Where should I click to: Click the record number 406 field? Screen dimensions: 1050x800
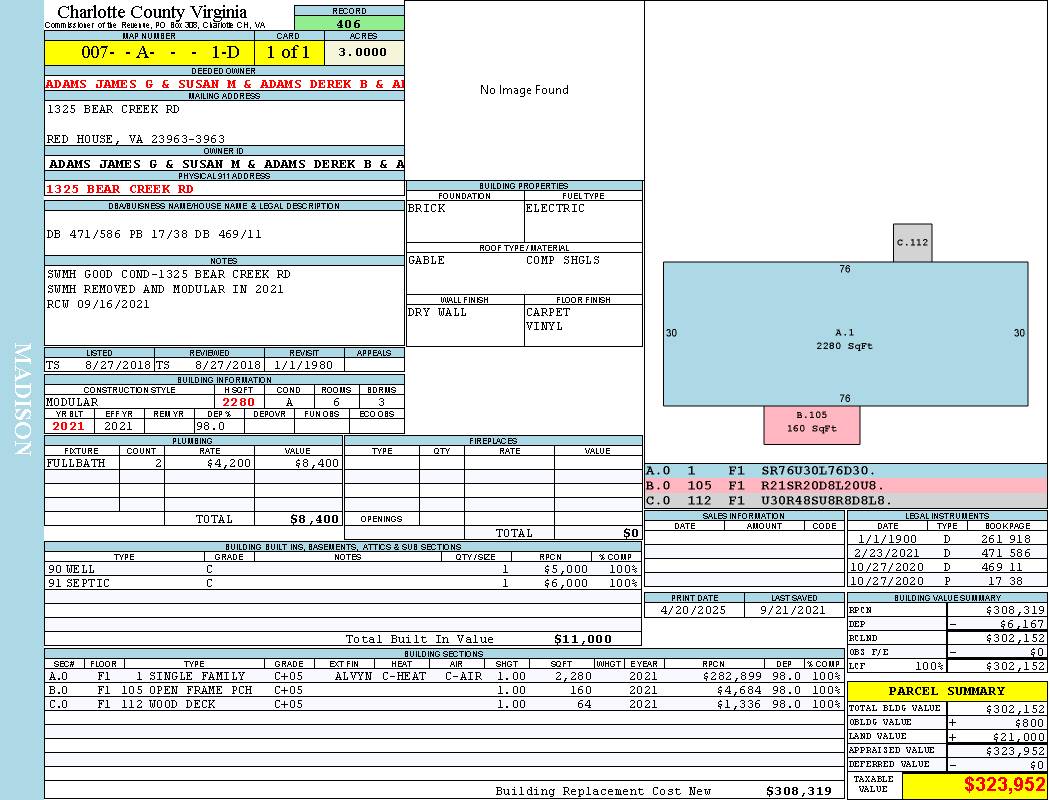click(349, 24)
